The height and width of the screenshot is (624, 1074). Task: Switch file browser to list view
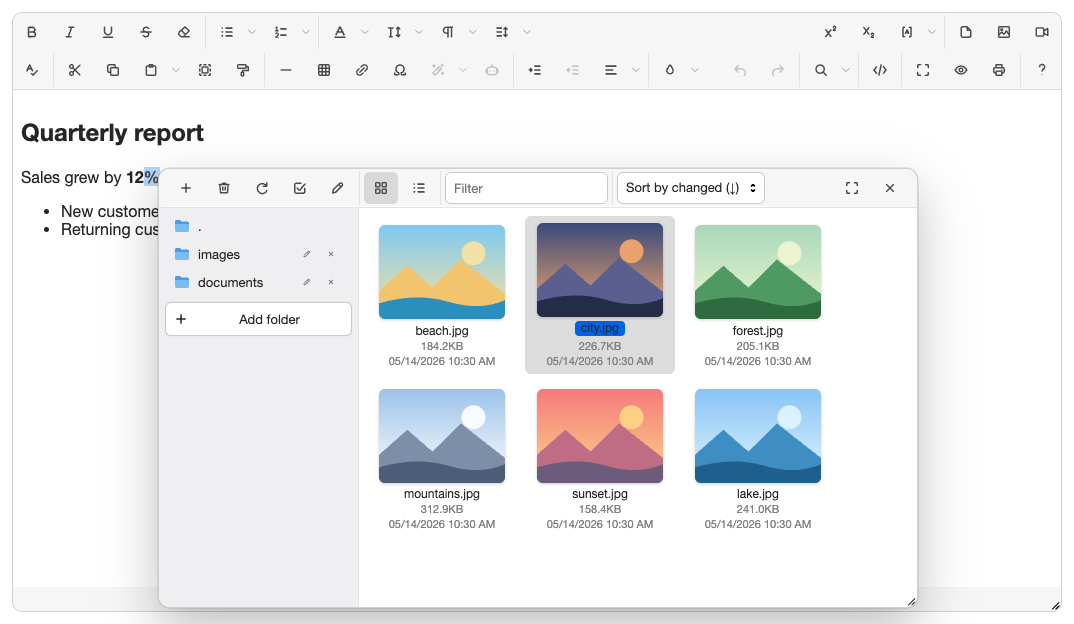point(419,188)
